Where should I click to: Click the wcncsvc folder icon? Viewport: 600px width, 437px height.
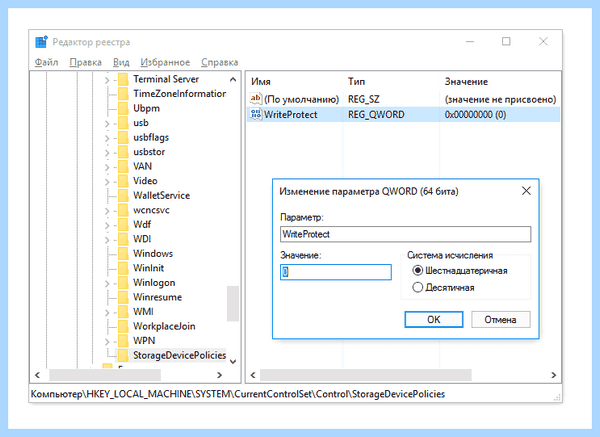[123, 210]
